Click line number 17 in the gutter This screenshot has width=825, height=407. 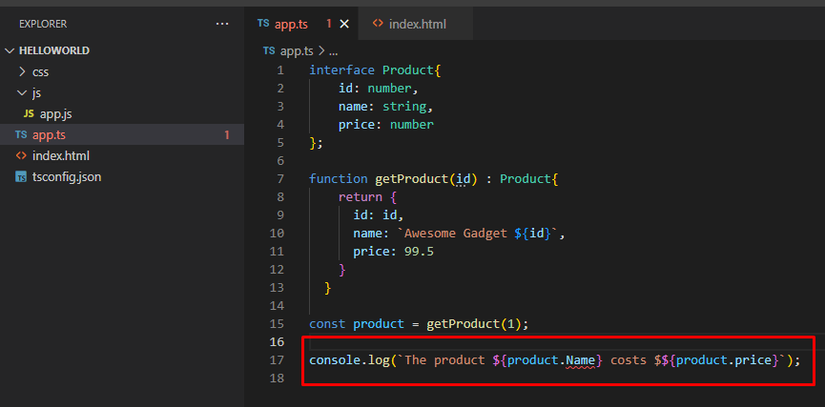click(277, 360)
